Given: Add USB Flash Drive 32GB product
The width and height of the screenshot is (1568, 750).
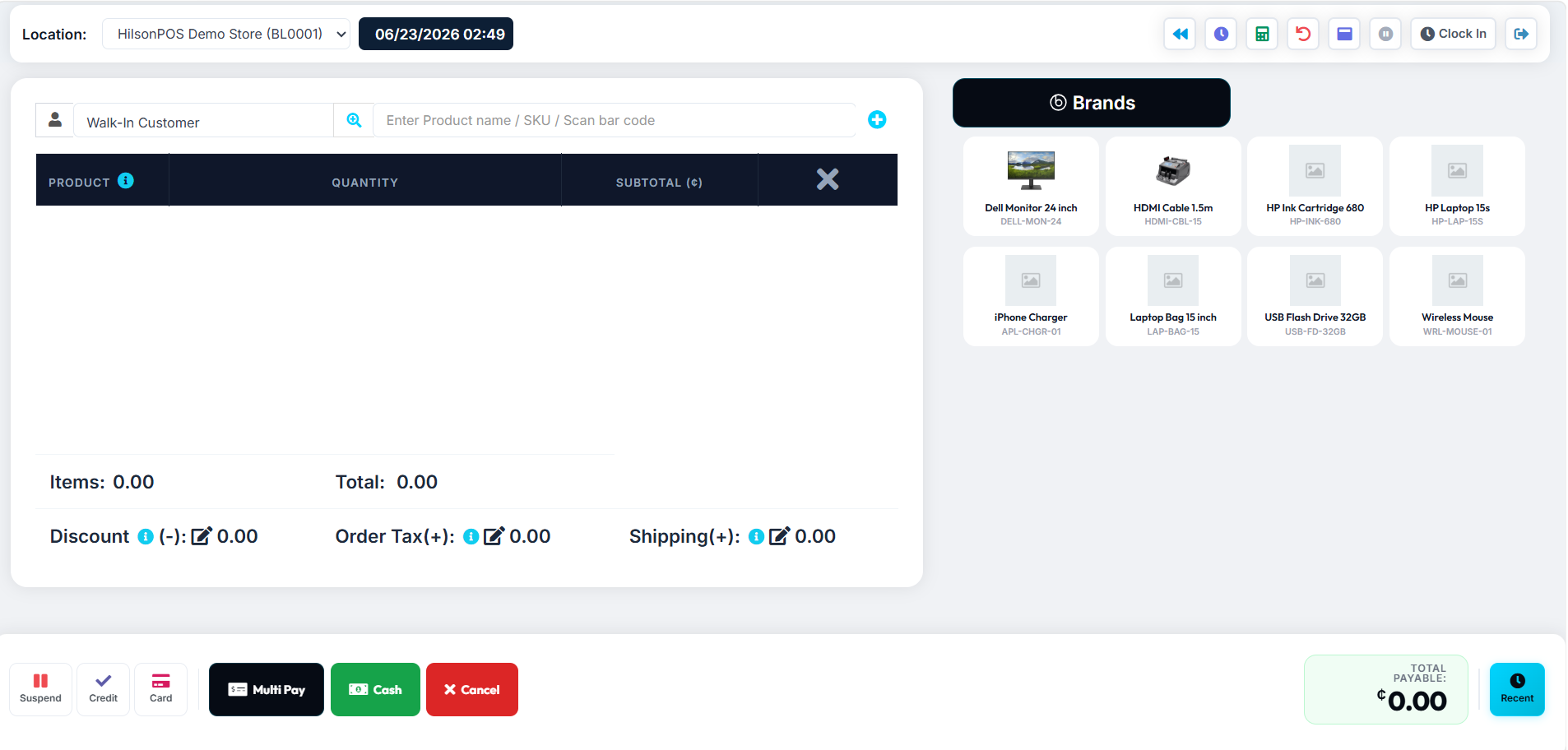Looking at the screenshot, I should point(1315,296).
